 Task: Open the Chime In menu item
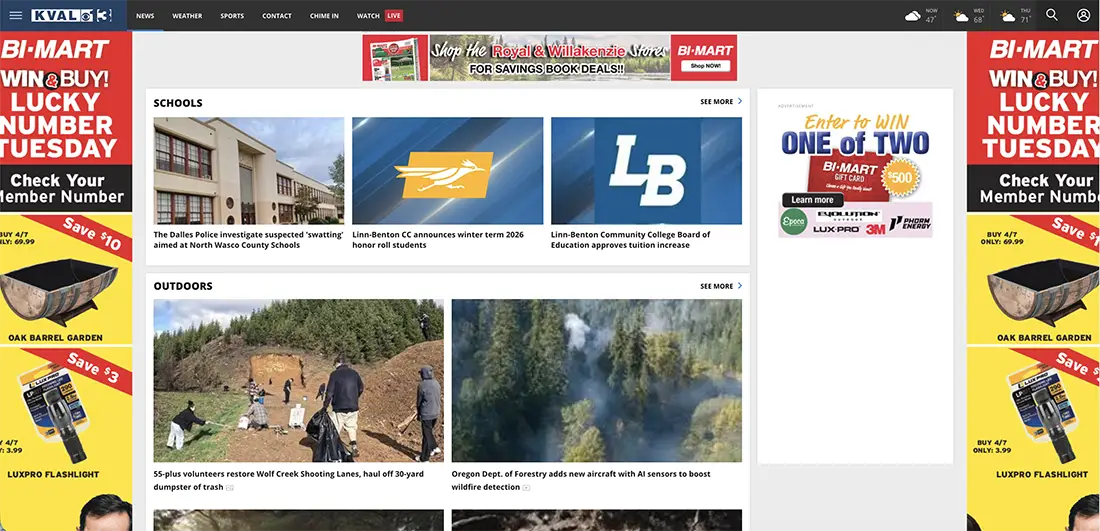tap(324, 15)
